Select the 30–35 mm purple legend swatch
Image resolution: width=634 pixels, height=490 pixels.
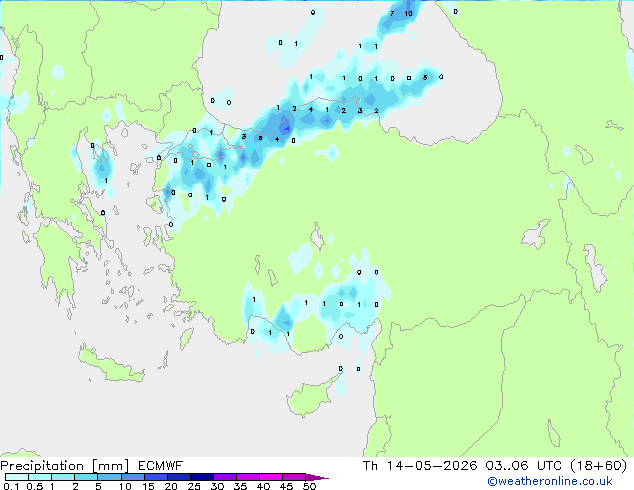225,477
